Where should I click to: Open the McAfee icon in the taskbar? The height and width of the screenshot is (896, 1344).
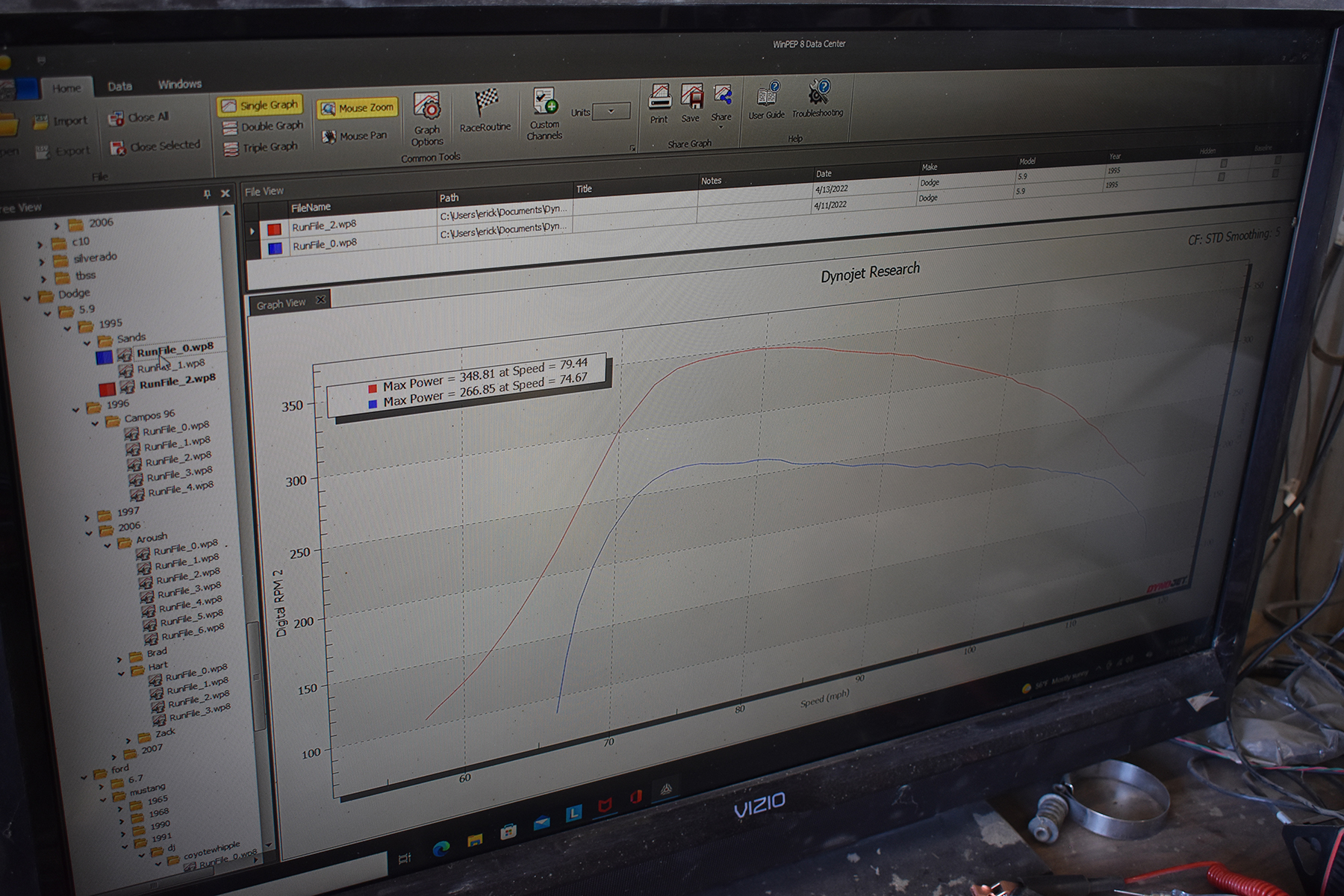pos(605,806)
